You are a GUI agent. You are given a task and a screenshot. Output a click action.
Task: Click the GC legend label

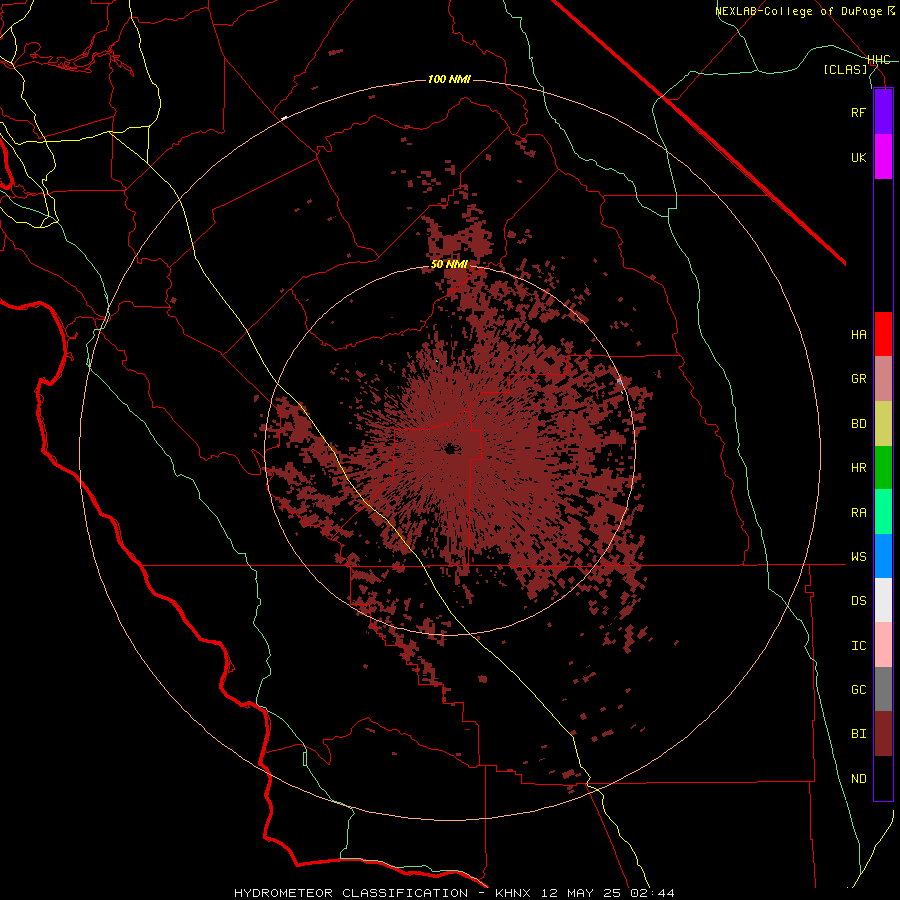coord(858,690)
